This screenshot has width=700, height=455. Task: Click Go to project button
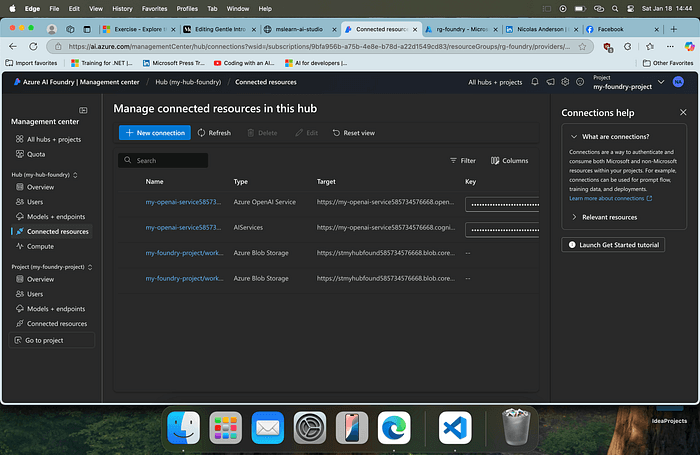tap(52, 340)
